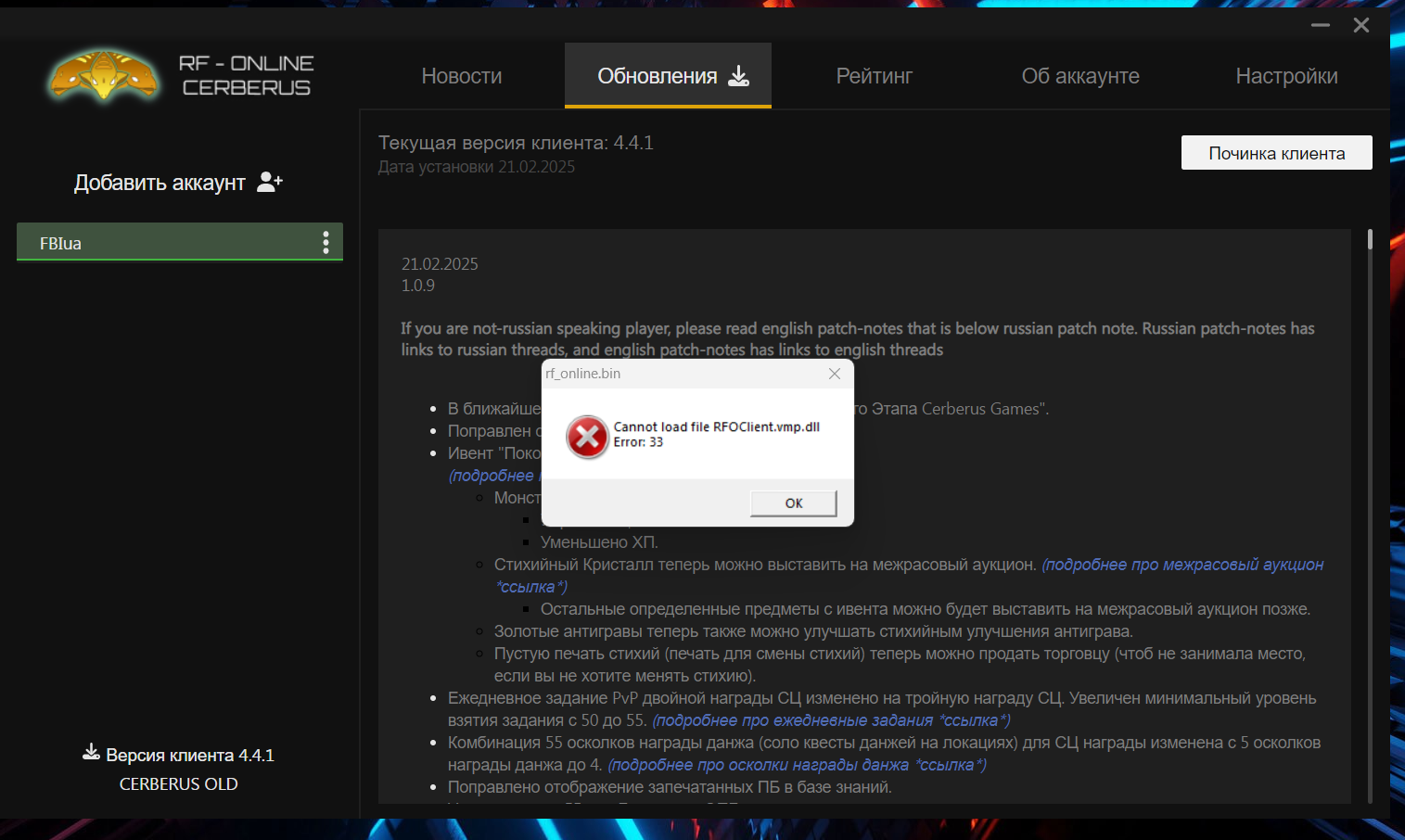Screen dimensions: 1405x840
Task: Click the red error icon in dialog
Action: coord(587,437)
